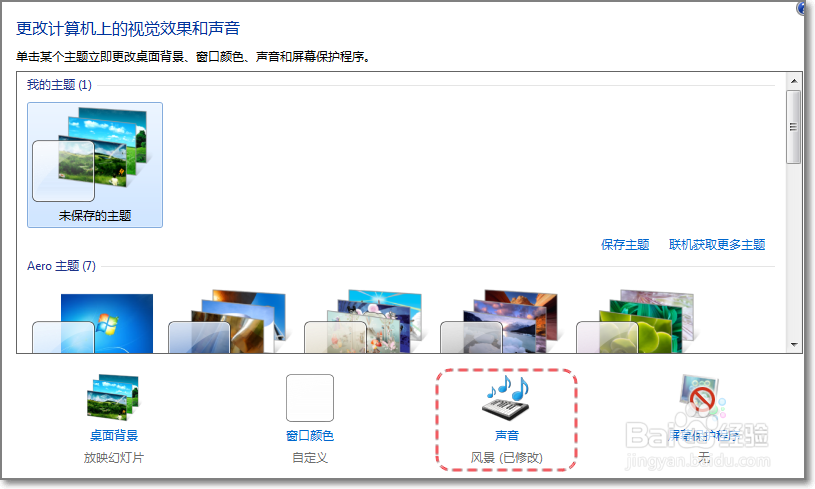815x489 pixels.
Task: Click the 自定义 status text
Action: pos(310,458)
